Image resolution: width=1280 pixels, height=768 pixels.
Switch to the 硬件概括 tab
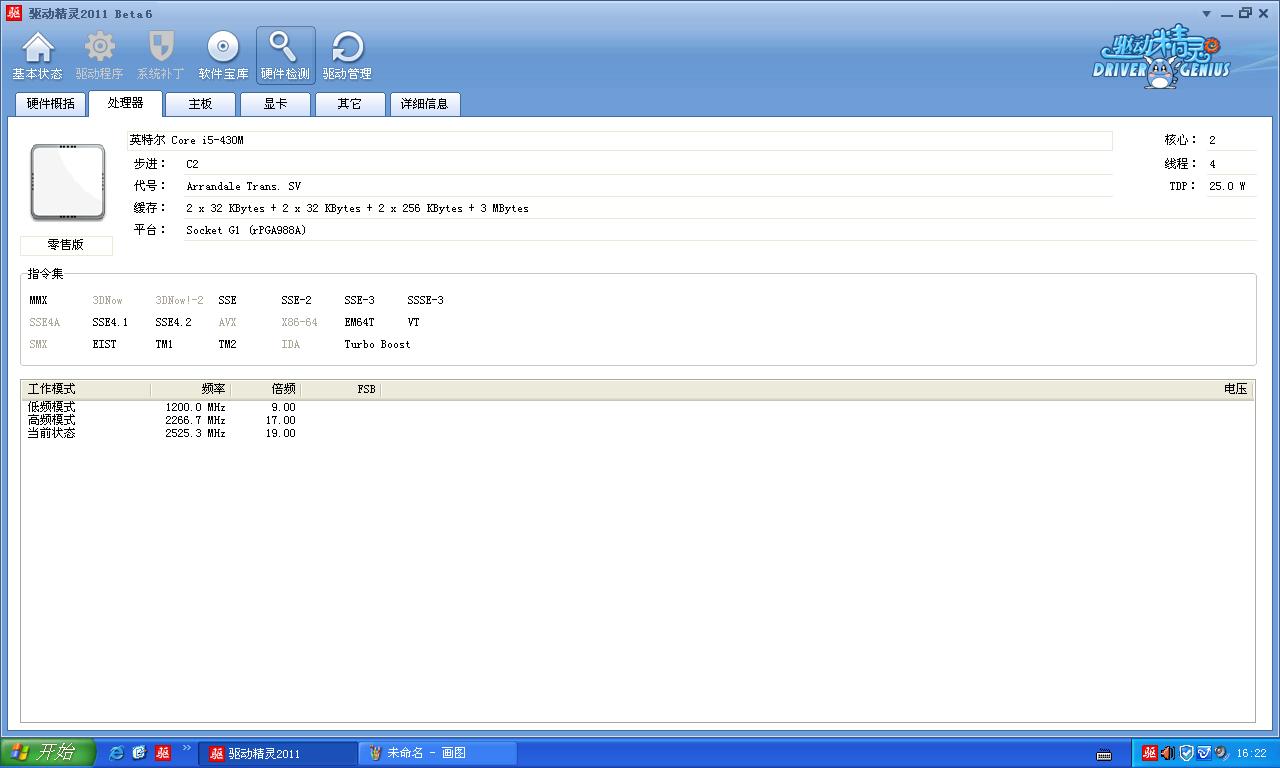[50, 104]
